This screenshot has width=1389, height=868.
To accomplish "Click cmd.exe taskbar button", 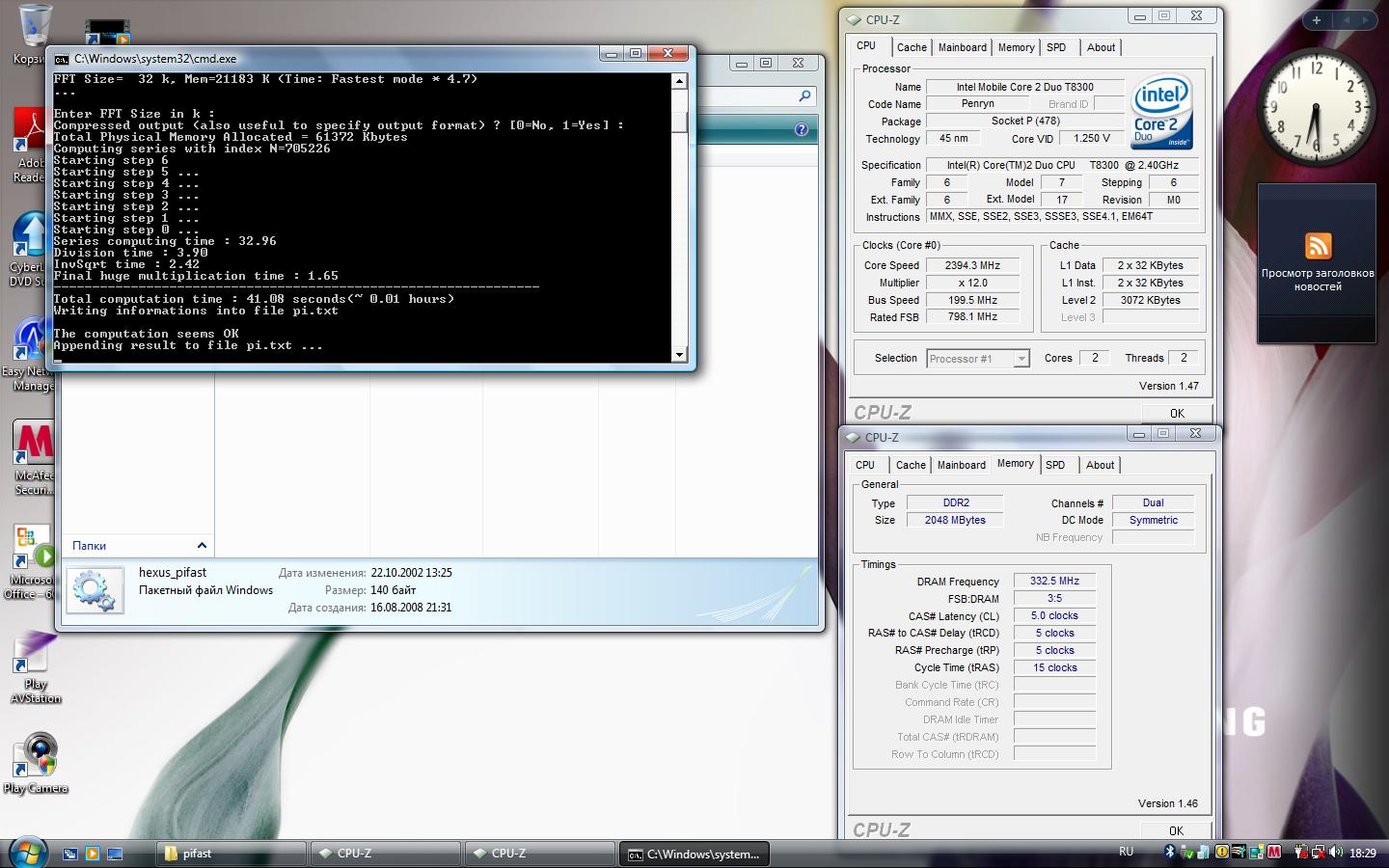I will (694, 854).
